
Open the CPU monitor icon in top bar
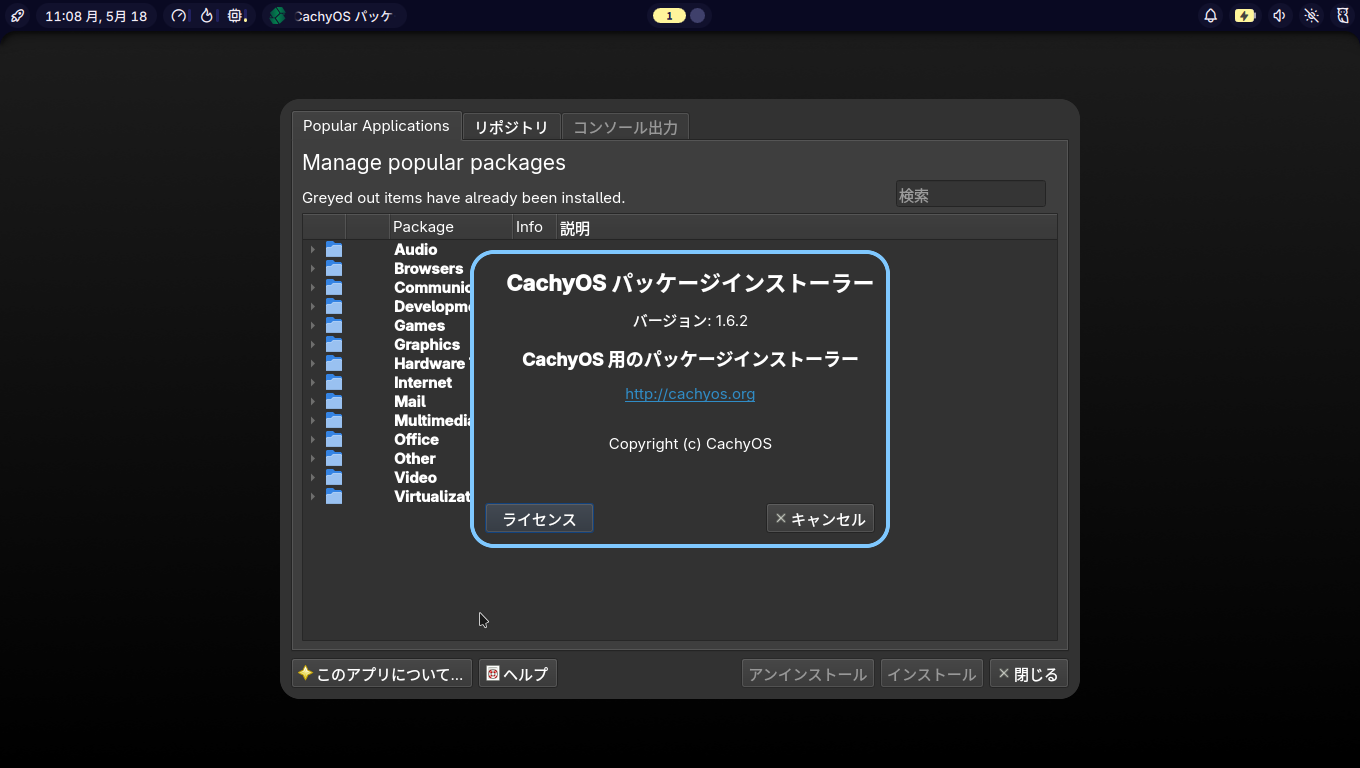coord(236,16)
